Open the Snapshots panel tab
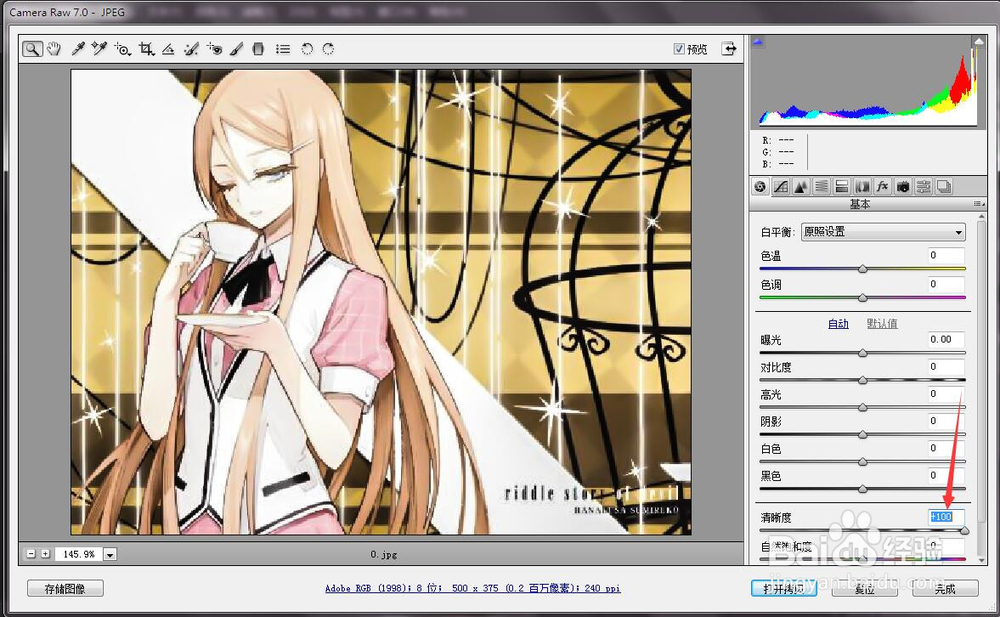This screenshot has width=1000, height=617. [944, 186]
